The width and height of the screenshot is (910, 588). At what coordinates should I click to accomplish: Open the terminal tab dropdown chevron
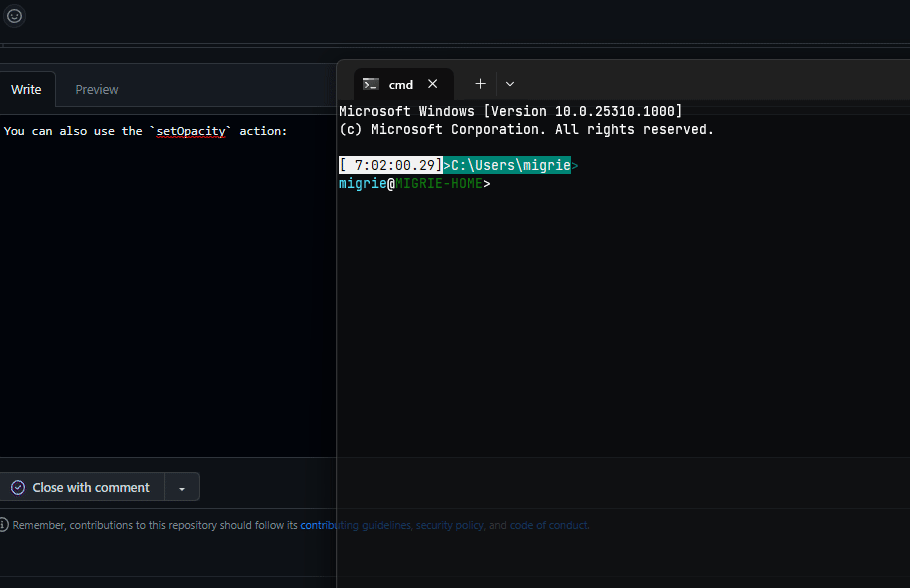pos(510,84)
